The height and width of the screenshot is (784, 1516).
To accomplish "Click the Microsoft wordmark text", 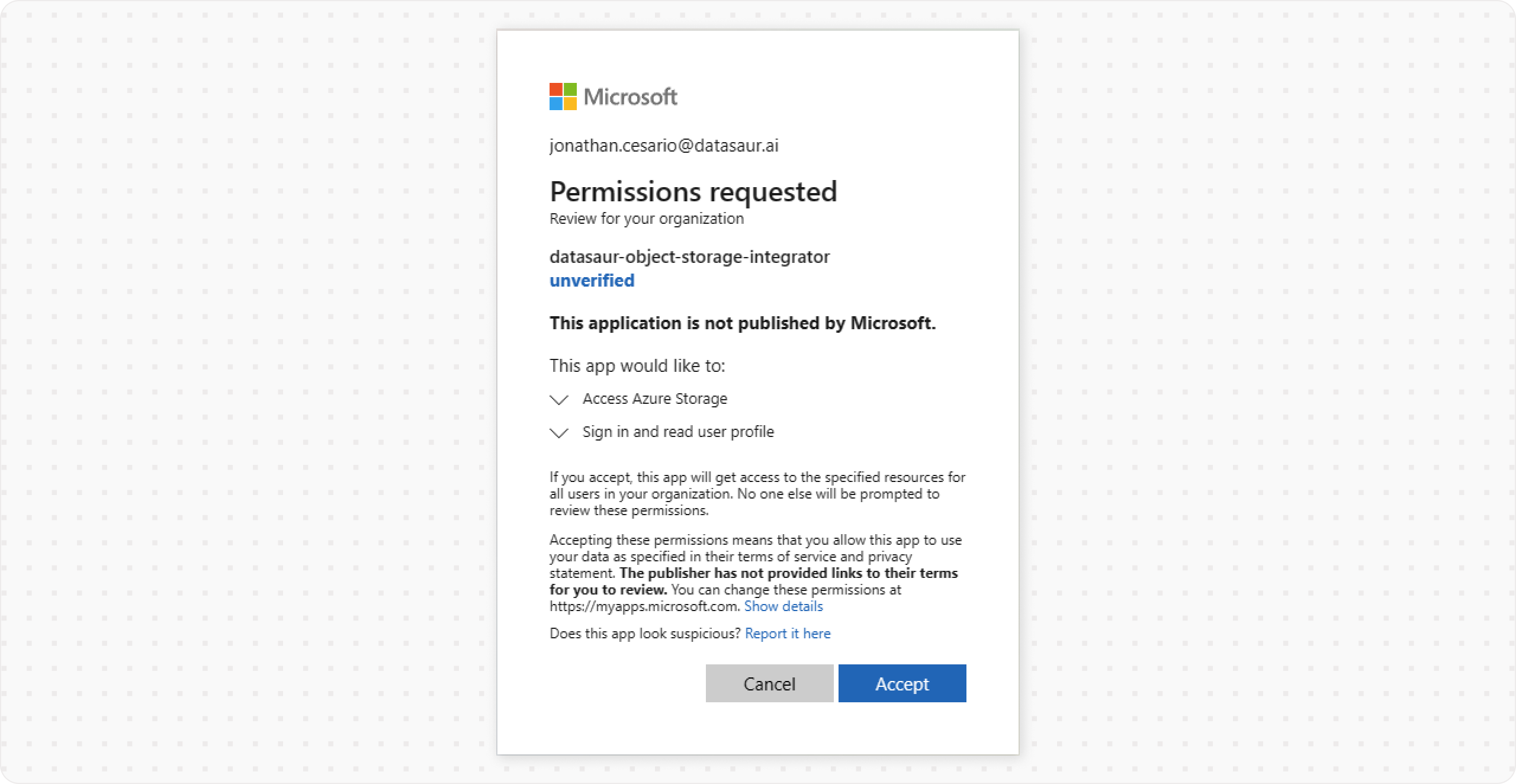I will click(x=630, y=97).
